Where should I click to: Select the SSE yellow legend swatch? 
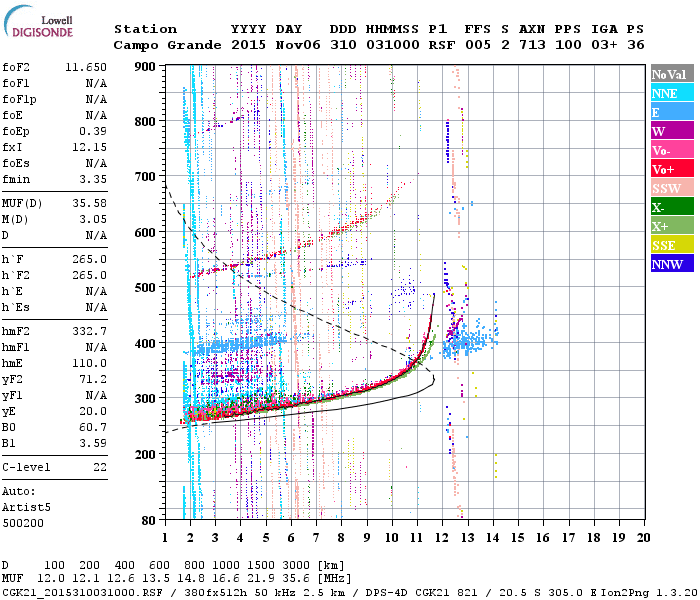pyautogui.click(x=672, y=245)
